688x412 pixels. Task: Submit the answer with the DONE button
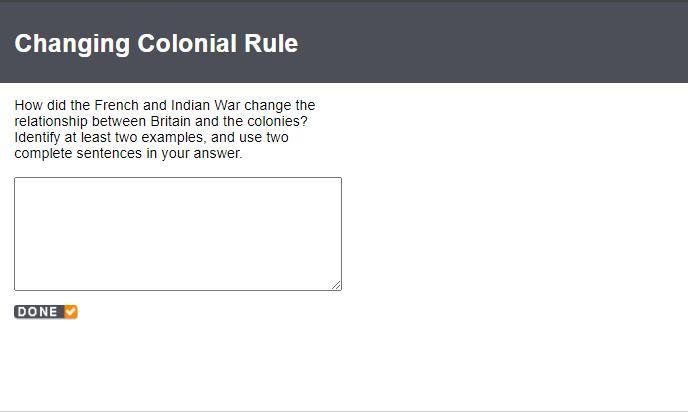46,312
